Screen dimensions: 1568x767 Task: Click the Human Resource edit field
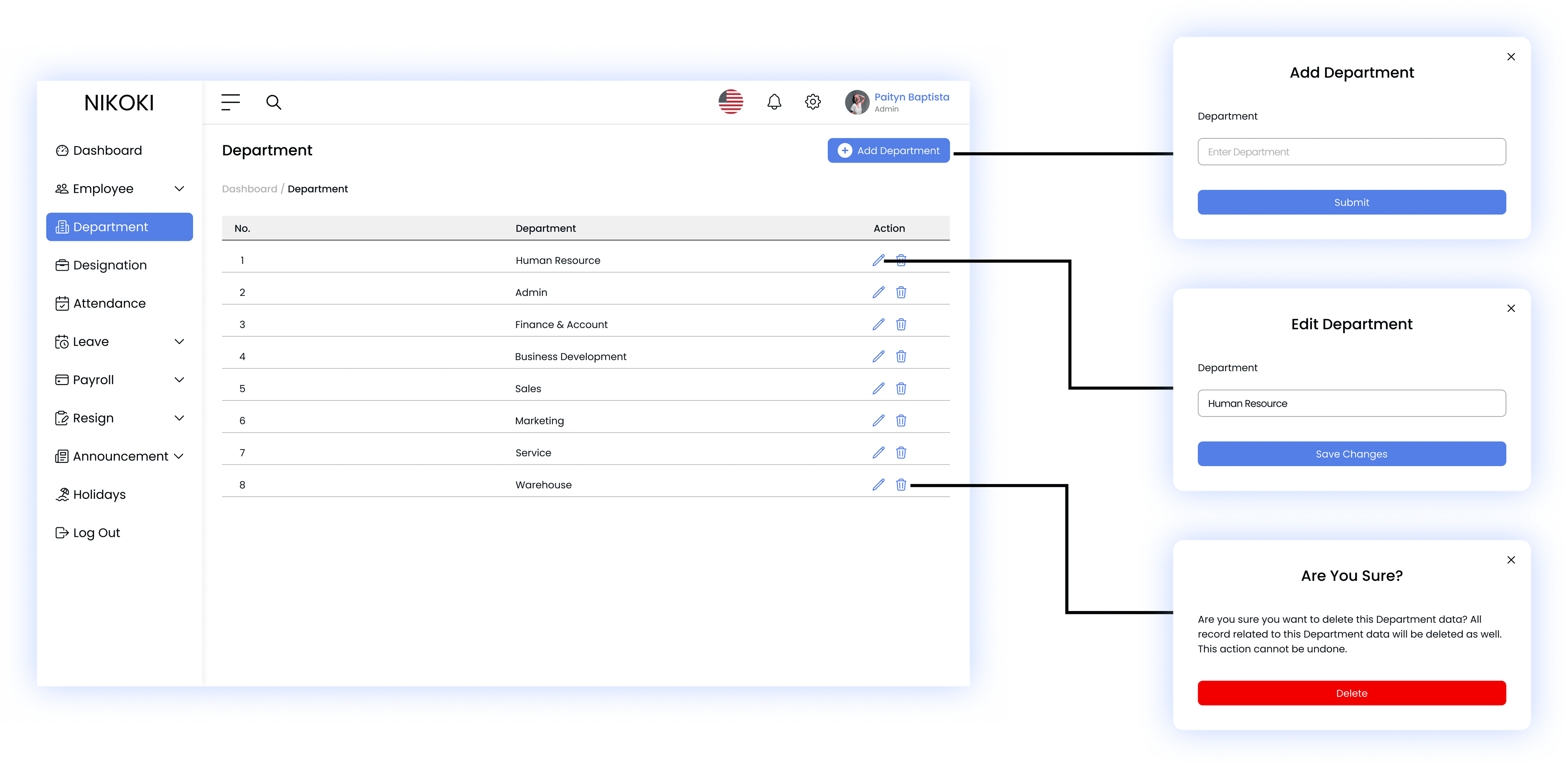[1351, 404]
